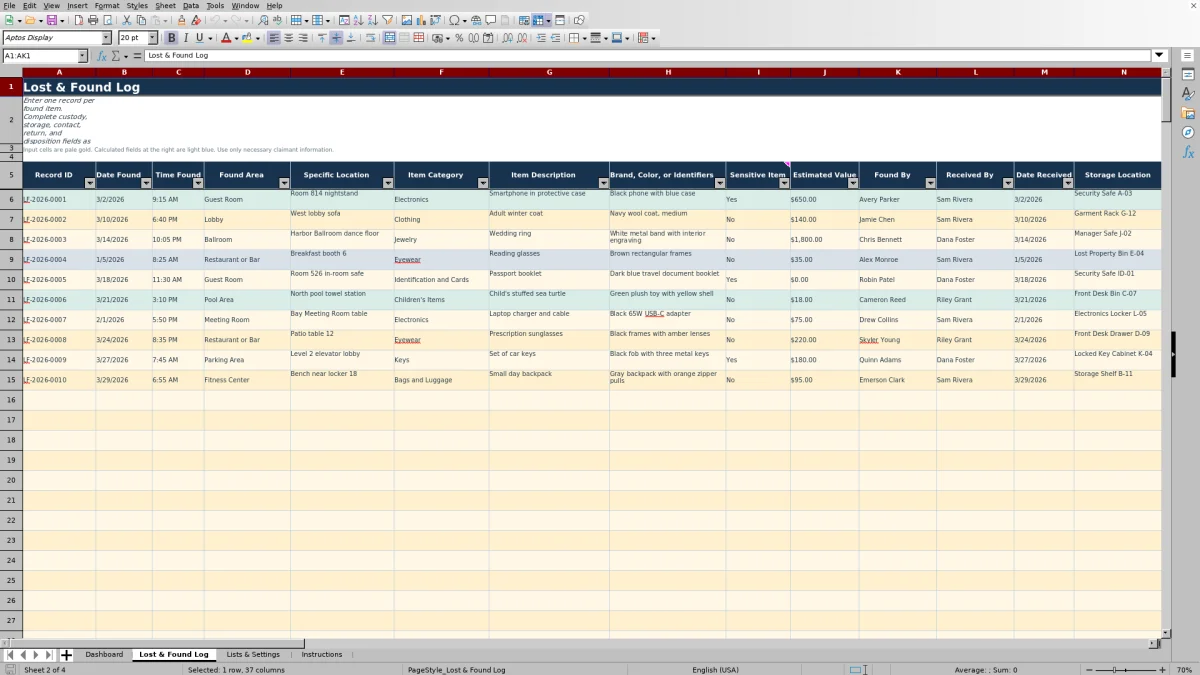Open Record ID column filter dropdown
Screen dimensions: 1200x675
pyautogui.click(x=89, y=183)
